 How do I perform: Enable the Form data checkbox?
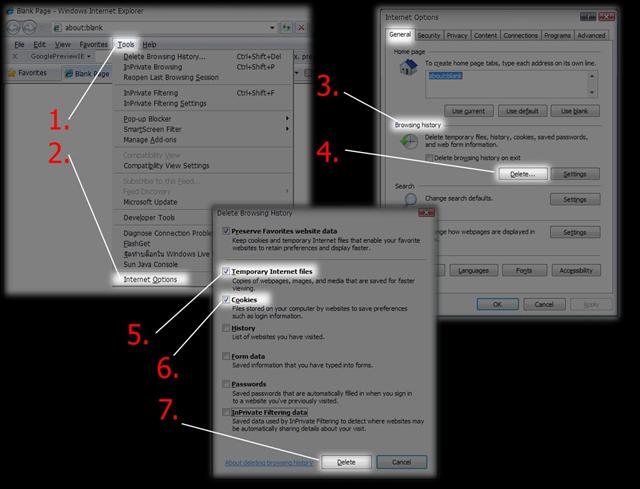tap(226, 356)
